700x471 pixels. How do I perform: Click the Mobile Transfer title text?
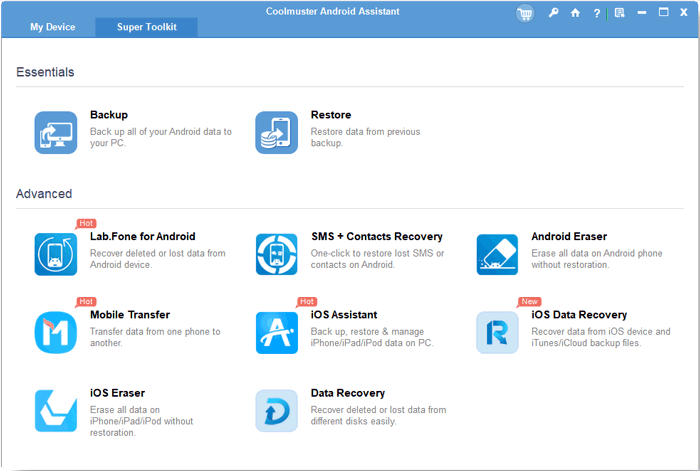point(130,315)
